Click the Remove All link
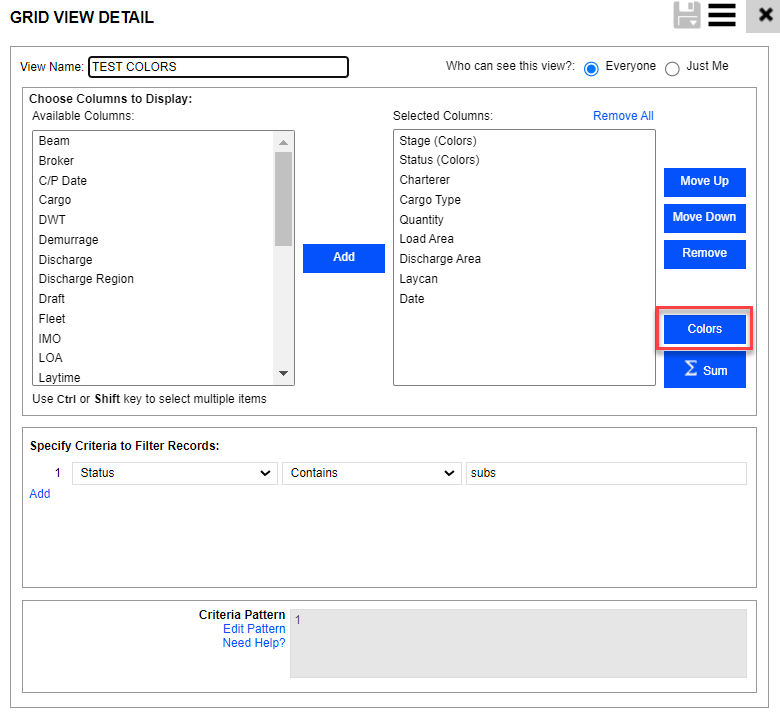The width and height of the screenshot is (780, 718). (x=623, y=116)
